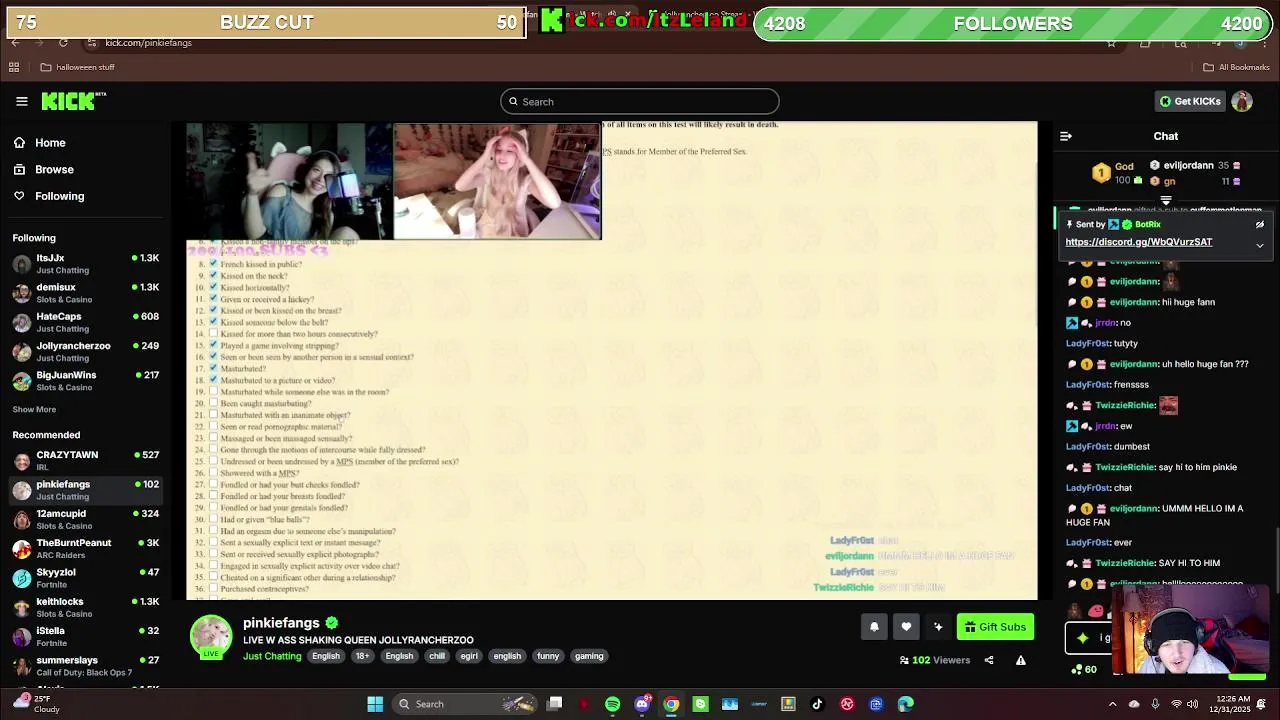Collapse the chat panel
This screenshot has height=720, width=1280.
tap(1066, 136)
